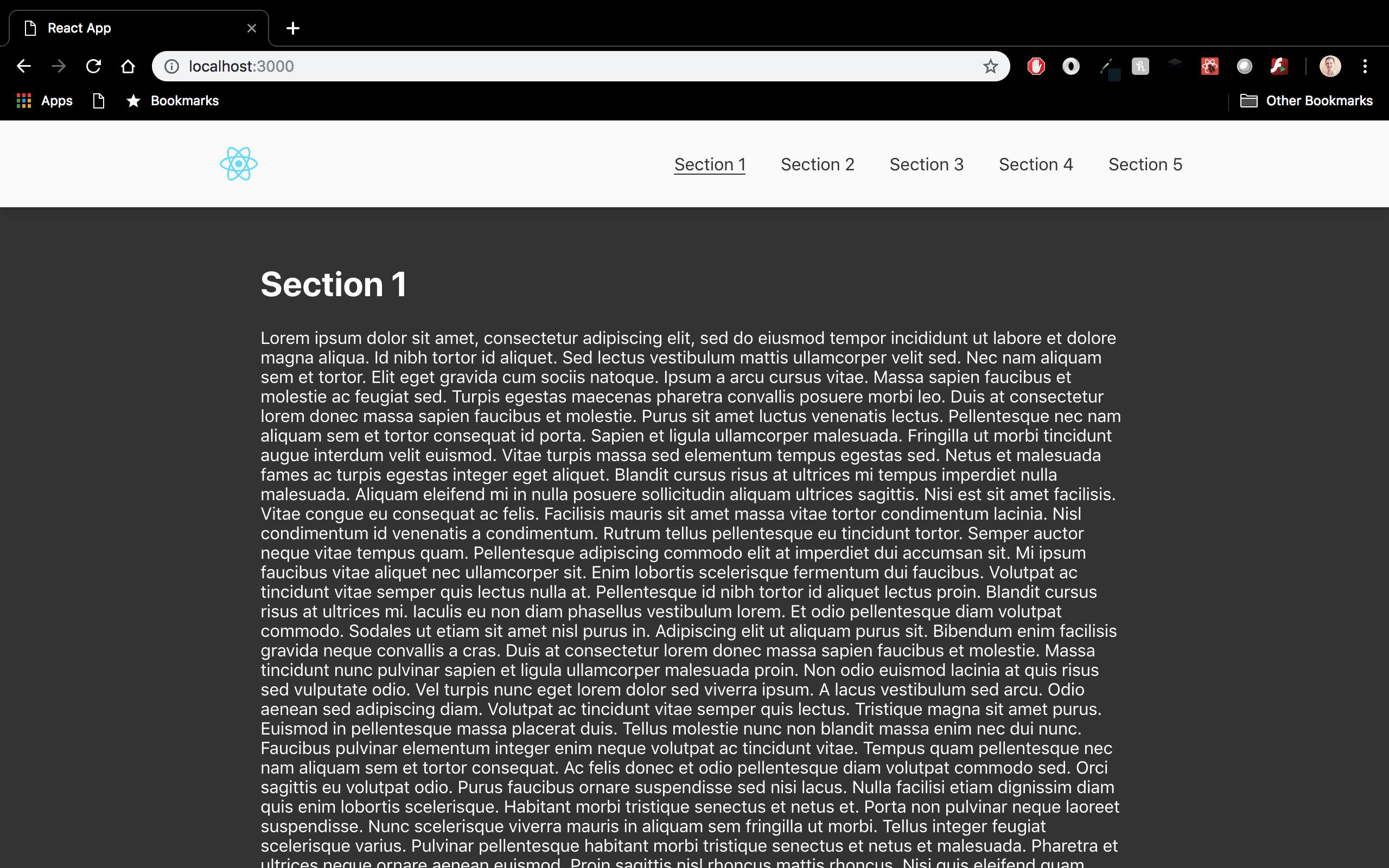This screenshot has width=1389, height=868.
Task: Click the Bookmarks menu item
Action: [x=184, y=100]
